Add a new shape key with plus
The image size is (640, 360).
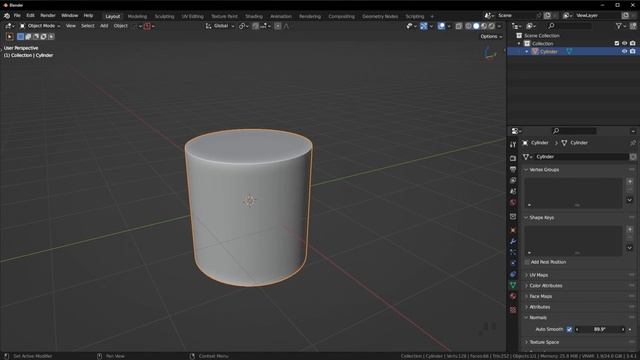(x=629, y=229)
